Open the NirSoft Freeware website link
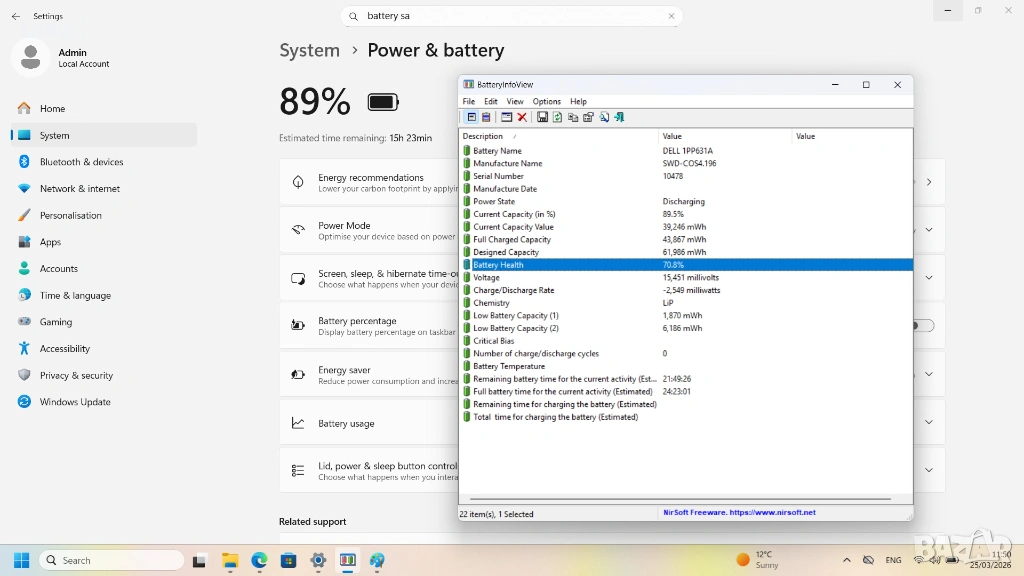Screen dimensions: 1024x576 click(x=739, y=513)
